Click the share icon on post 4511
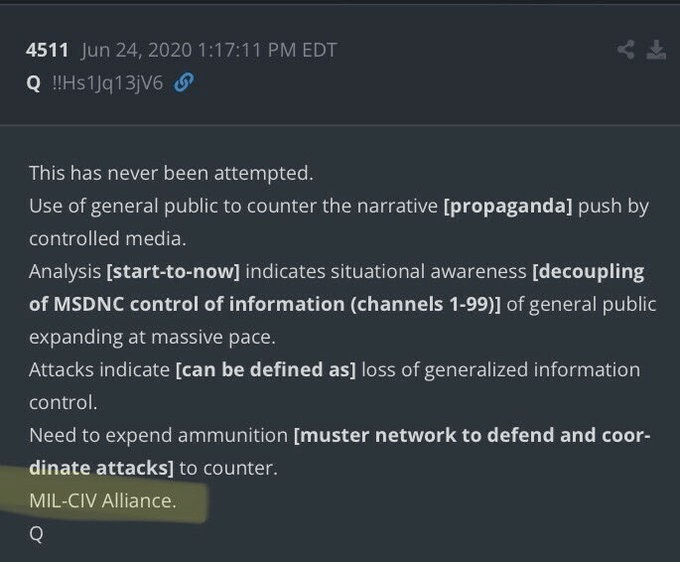The height and width of the screenshot is (562, 680). click(x=627, y=50)
